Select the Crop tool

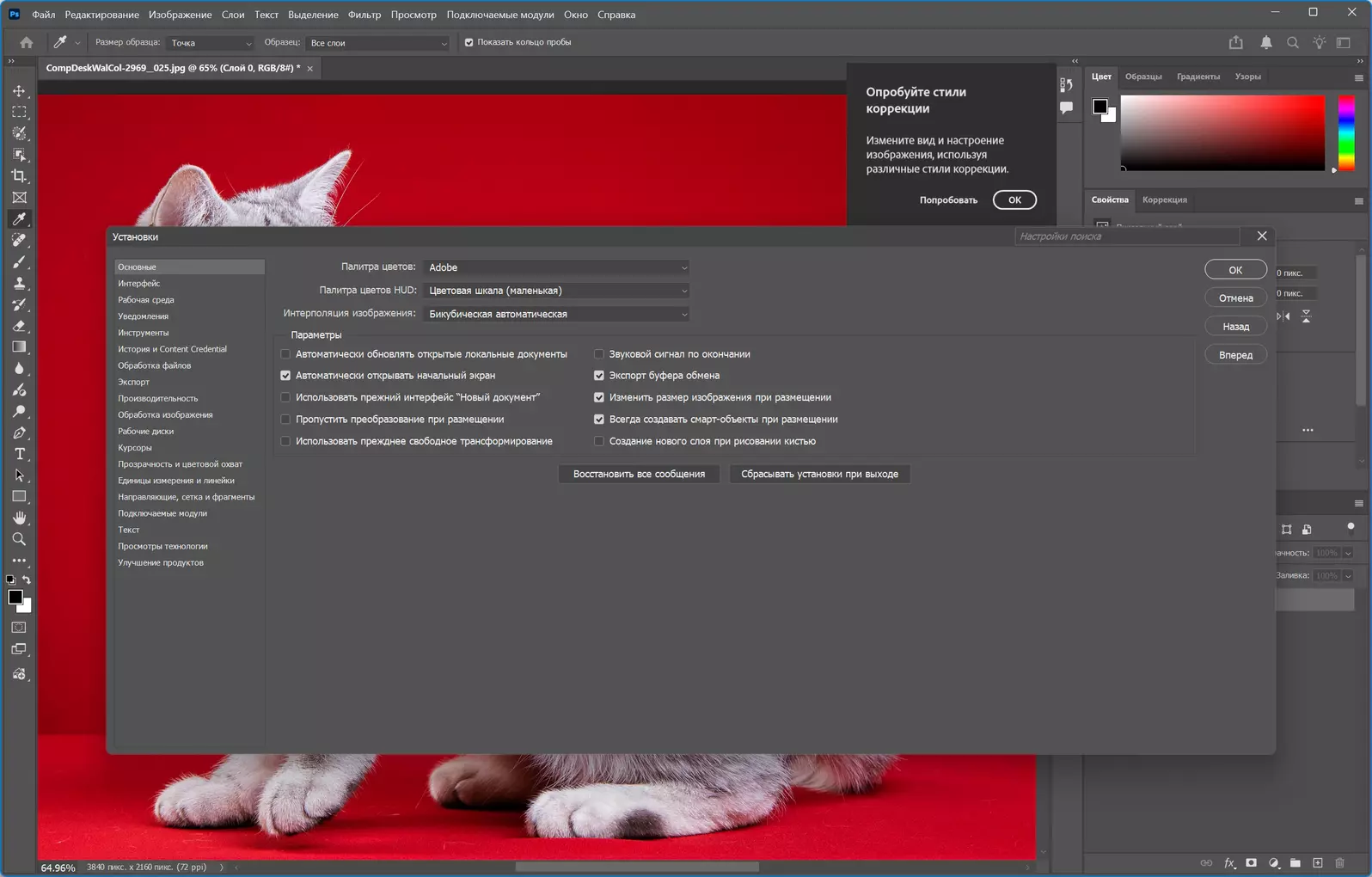[19, 176]
